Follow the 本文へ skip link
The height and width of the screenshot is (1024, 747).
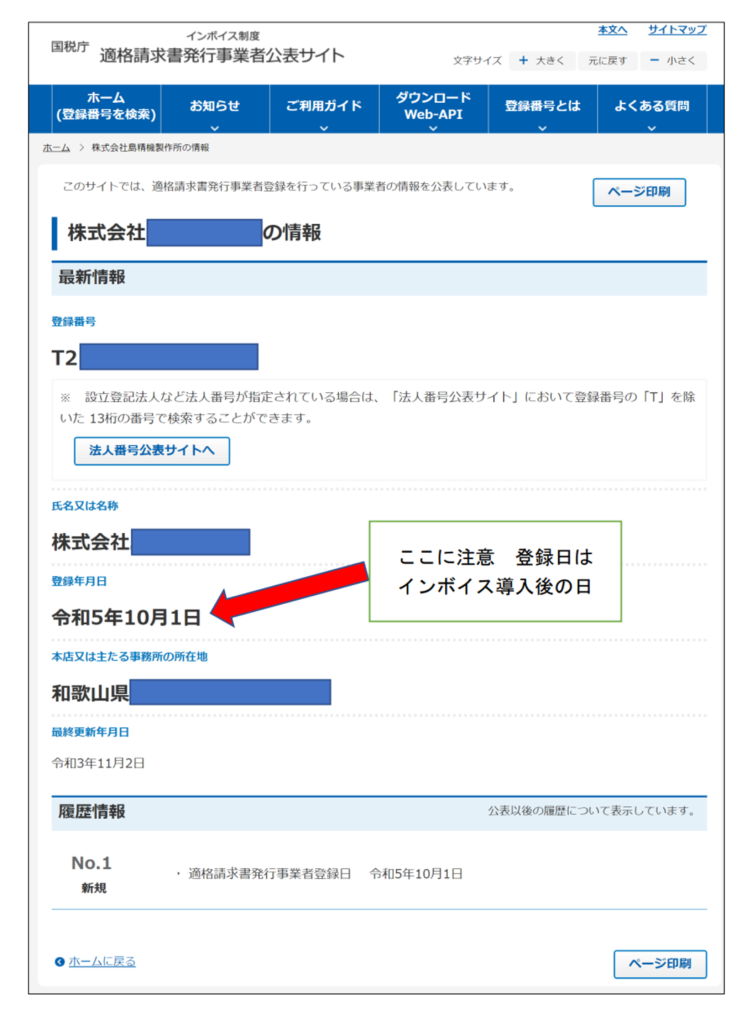point(612,30)
